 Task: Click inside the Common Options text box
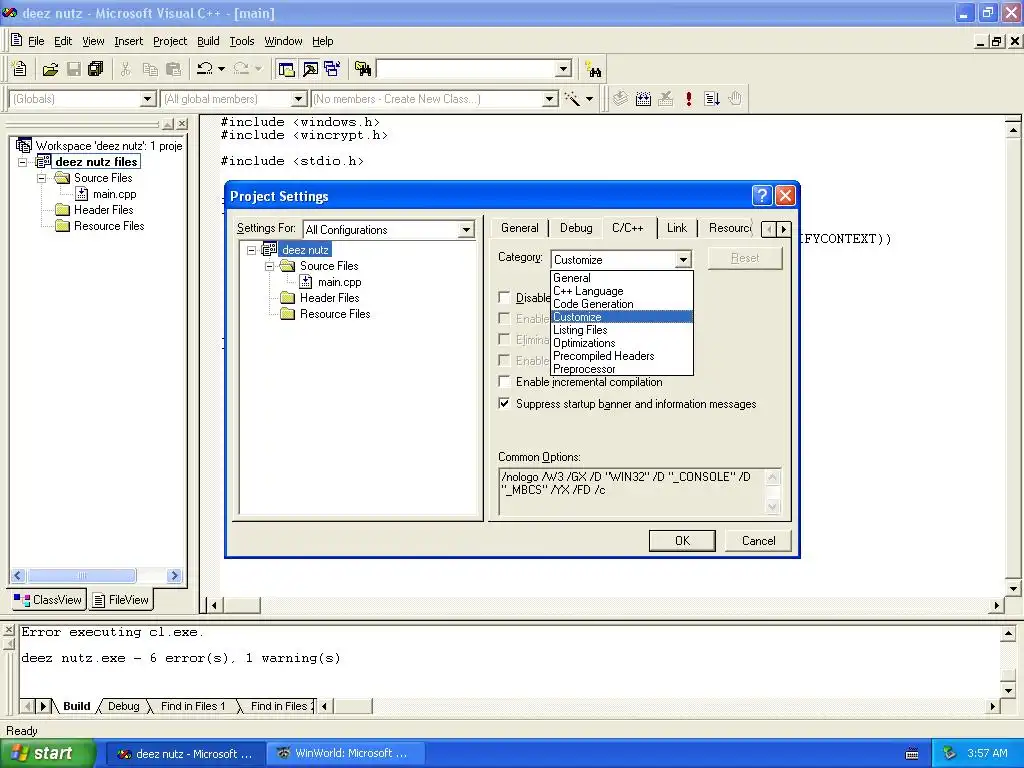[x=632, y=491]
